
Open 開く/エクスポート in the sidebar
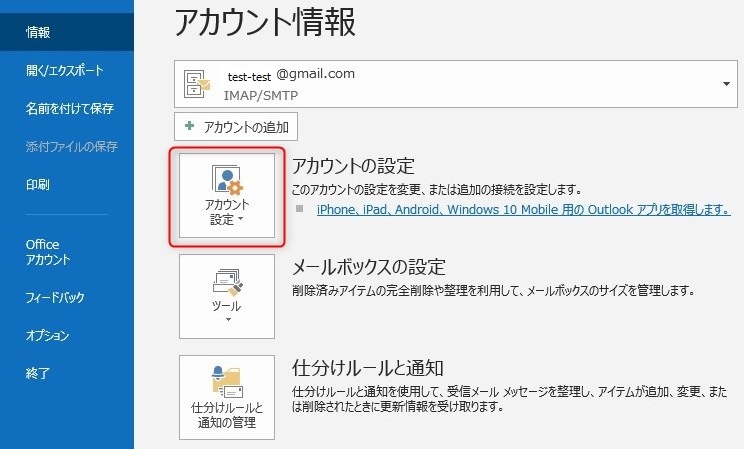65,71
